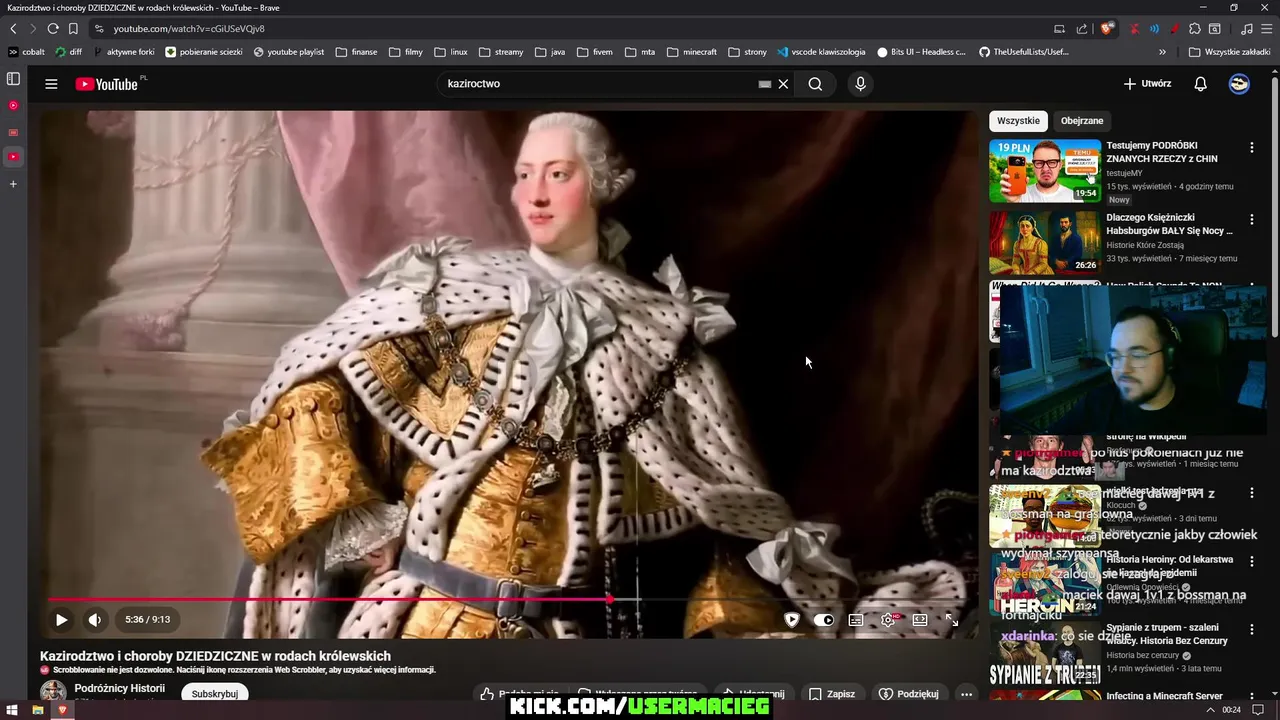Open Brave main menu hamburger
Image resolution: width=1280 pixels, height=720 pixels.
click(1266, 29)
